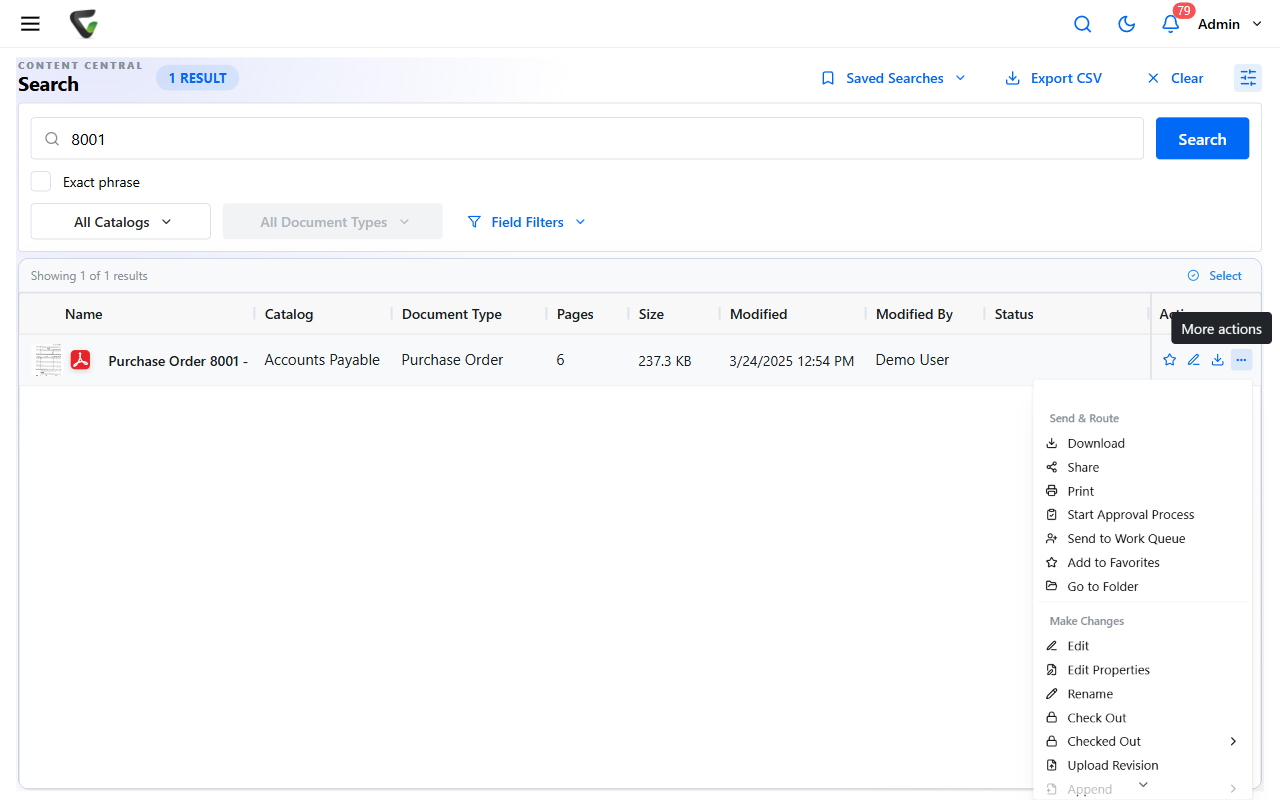Select Check Out menu item
The width and height of the screenshot is (1280, 800).
1142,718
